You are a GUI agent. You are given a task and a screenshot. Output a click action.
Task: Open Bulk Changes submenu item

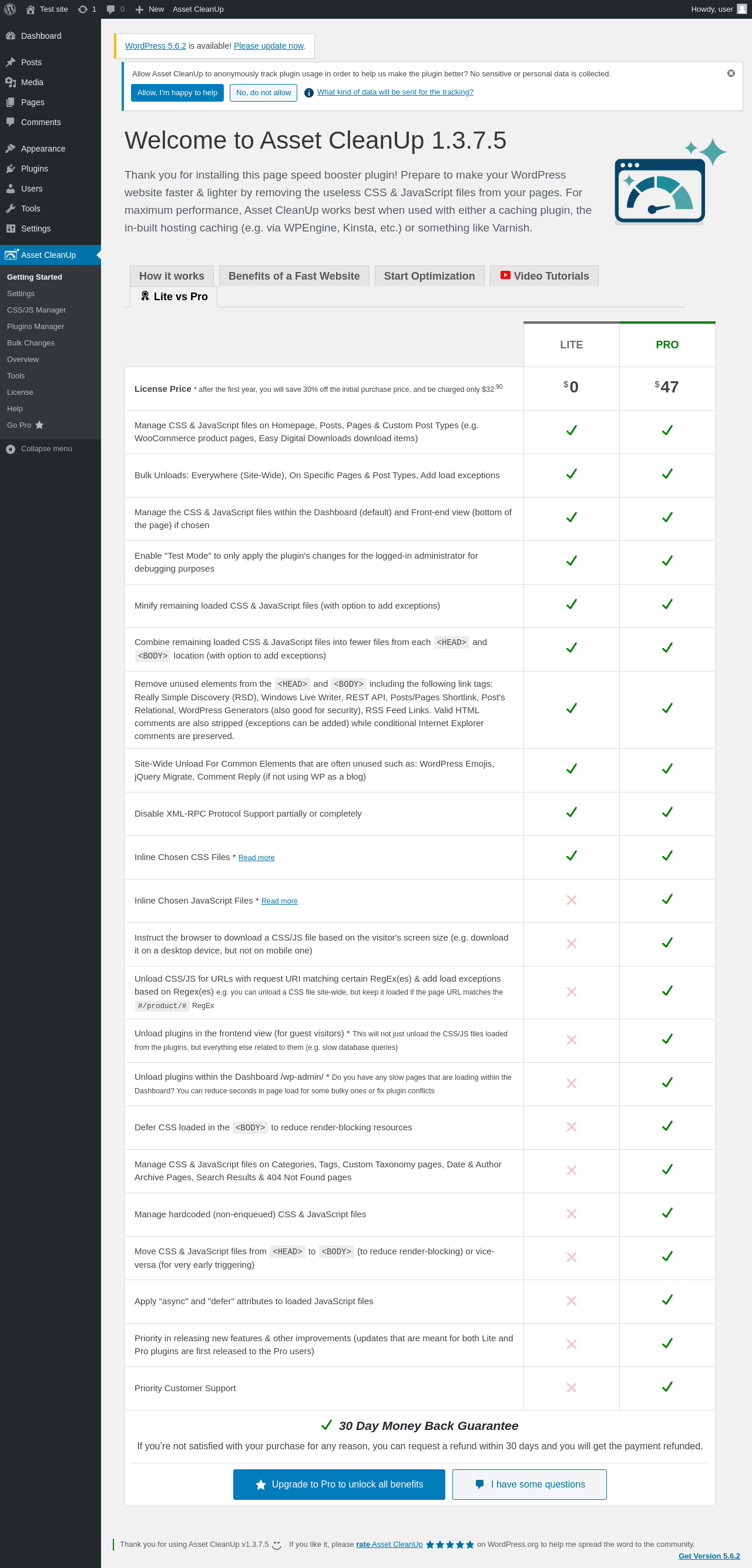click(31, 343)
